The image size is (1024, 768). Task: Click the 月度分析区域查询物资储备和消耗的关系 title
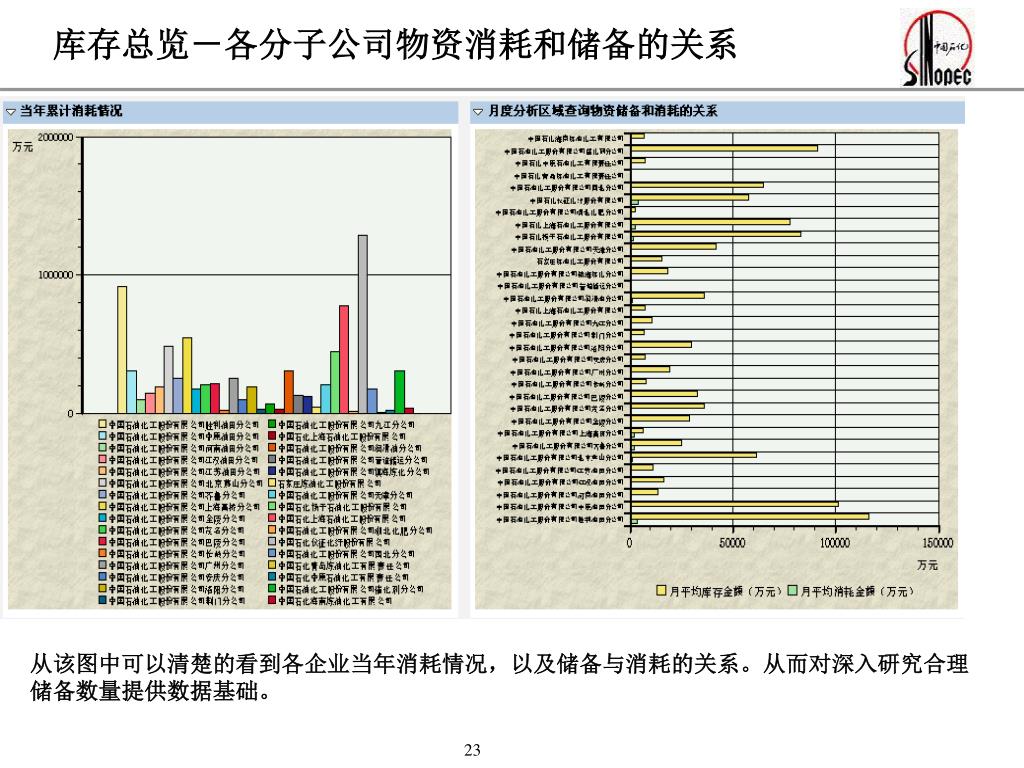pos(603,111)
